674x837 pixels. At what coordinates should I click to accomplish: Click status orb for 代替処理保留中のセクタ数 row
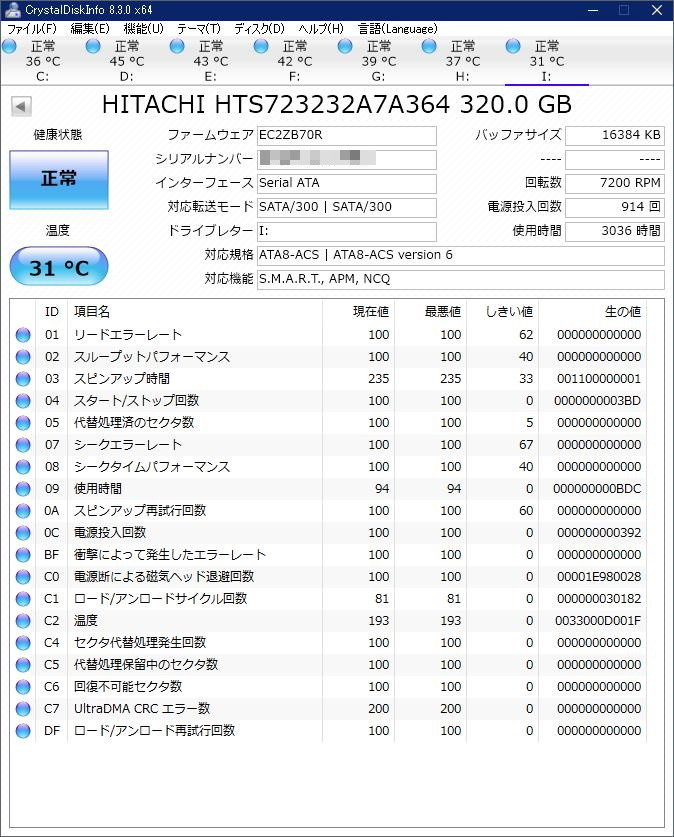(x=23, y=665)
